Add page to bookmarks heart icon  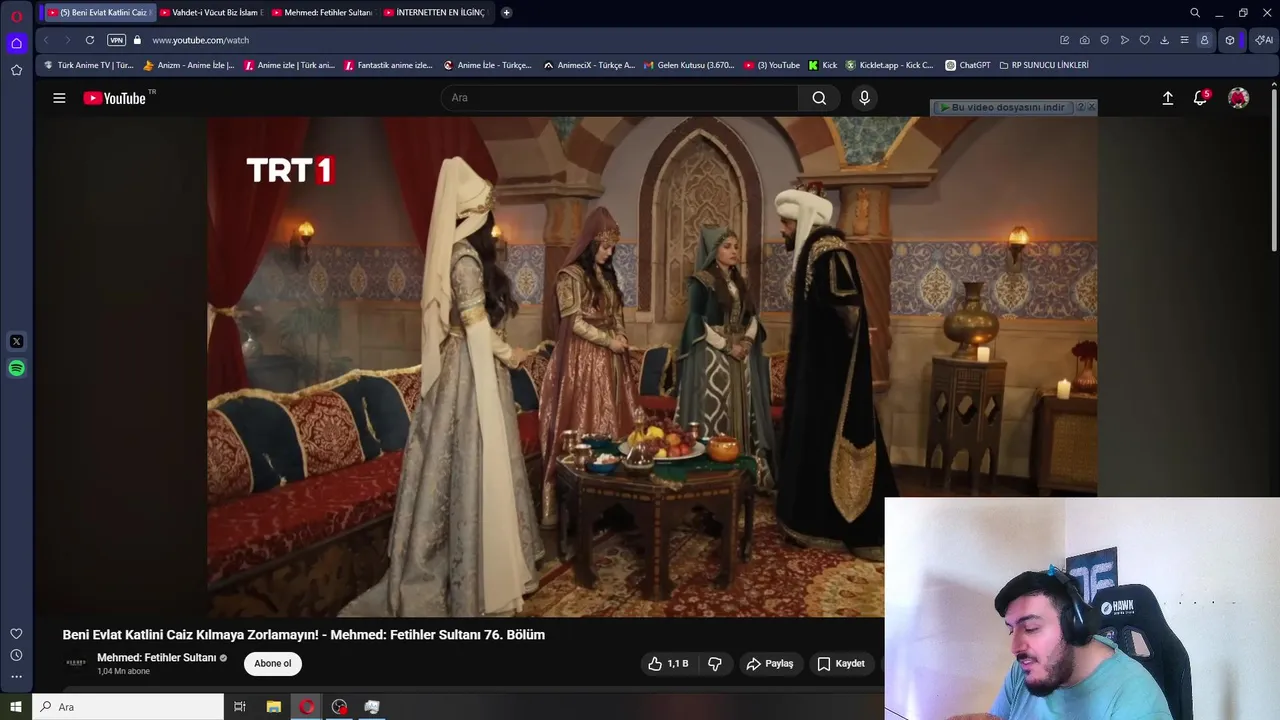(x=1145, y=40)
